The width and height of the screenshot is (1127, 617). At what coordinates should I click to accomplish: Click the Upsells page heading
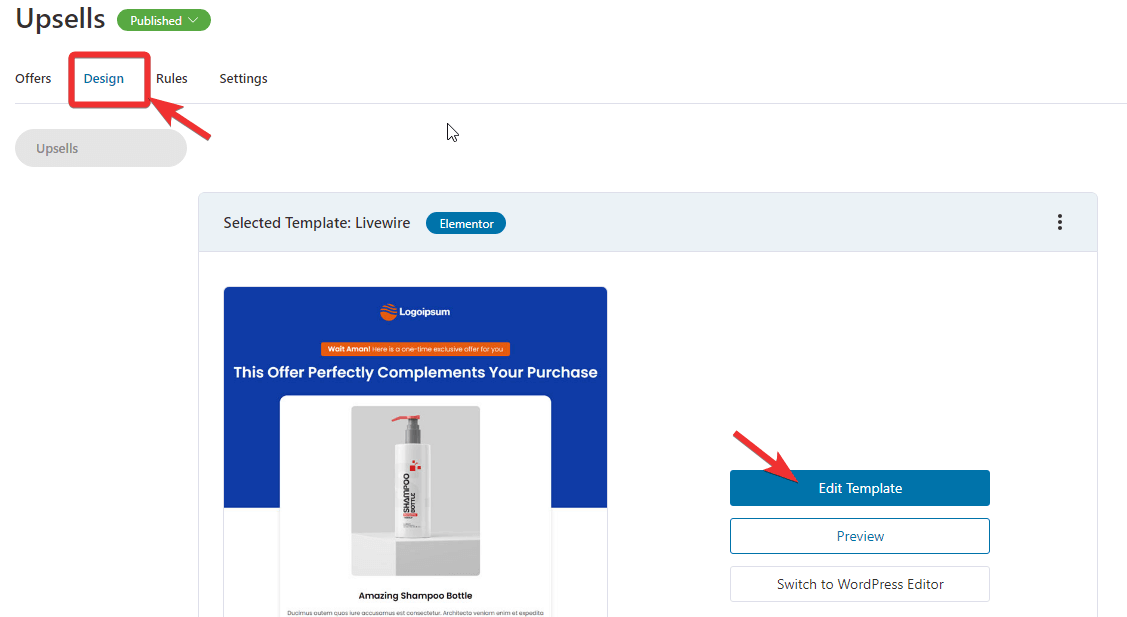60,19
